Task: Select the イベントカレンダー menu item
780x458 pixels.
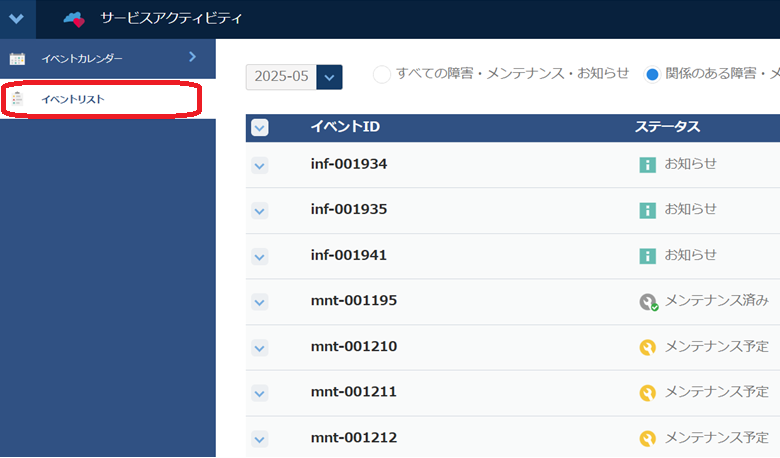Action: tap(107, 59)
